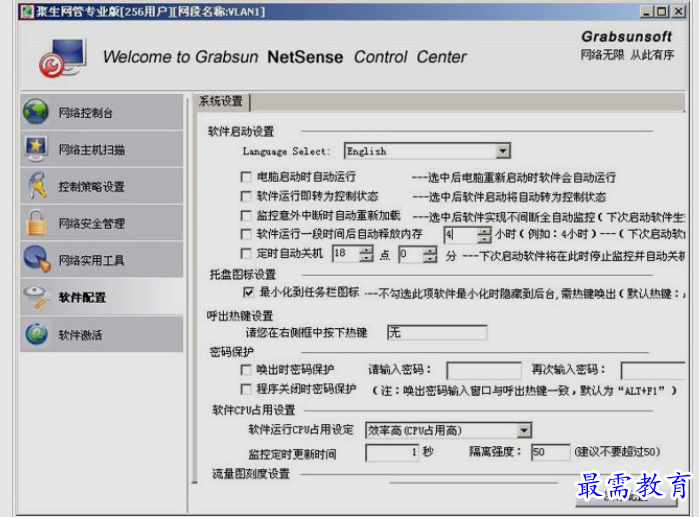
Task: Click the star monitor icon for 网络主机扫描
Action: tap(36, 149)
